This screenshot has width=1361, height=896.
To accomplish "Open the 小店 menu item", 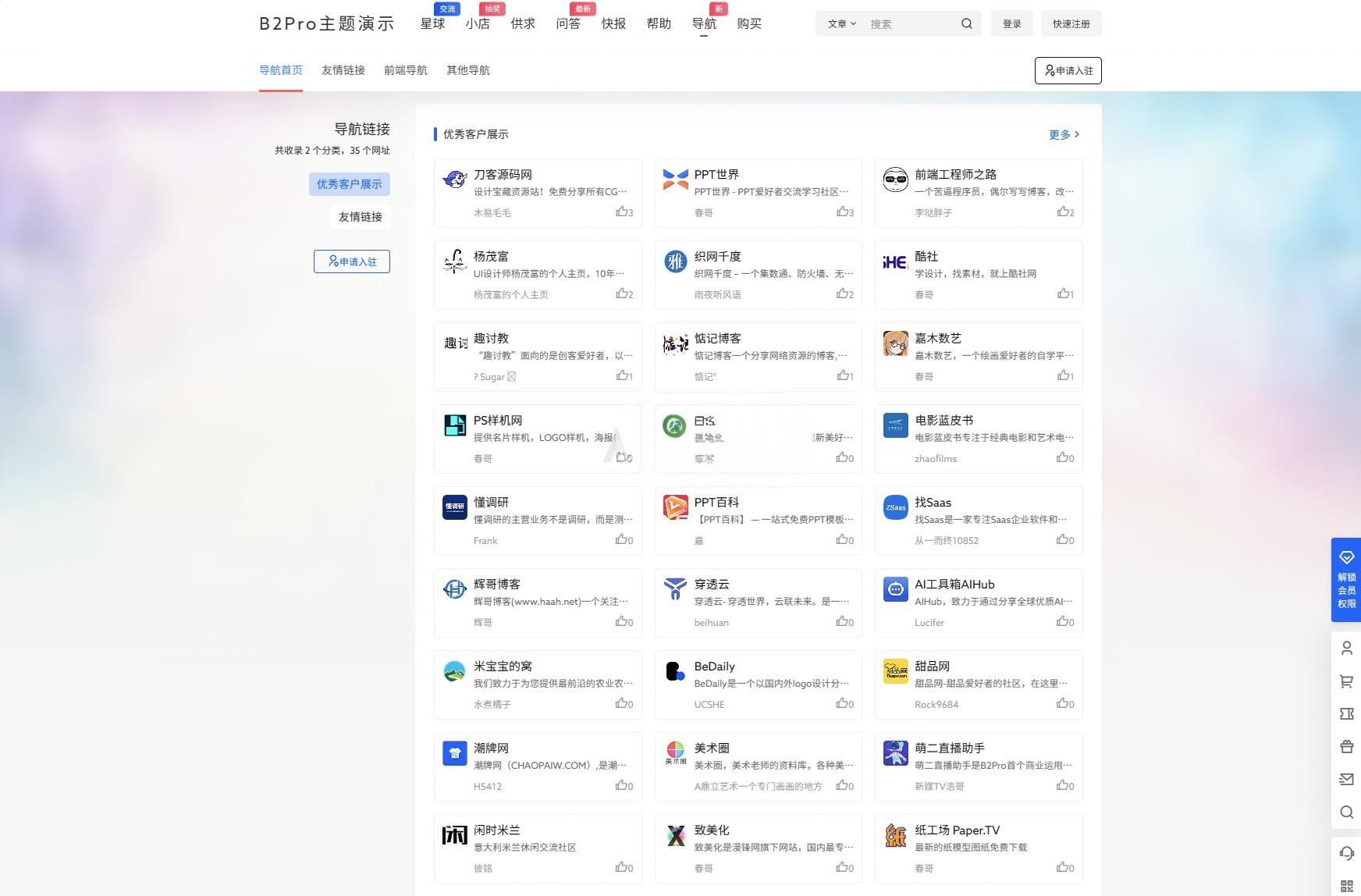I will pyautogui.click(x=478, y=24).
